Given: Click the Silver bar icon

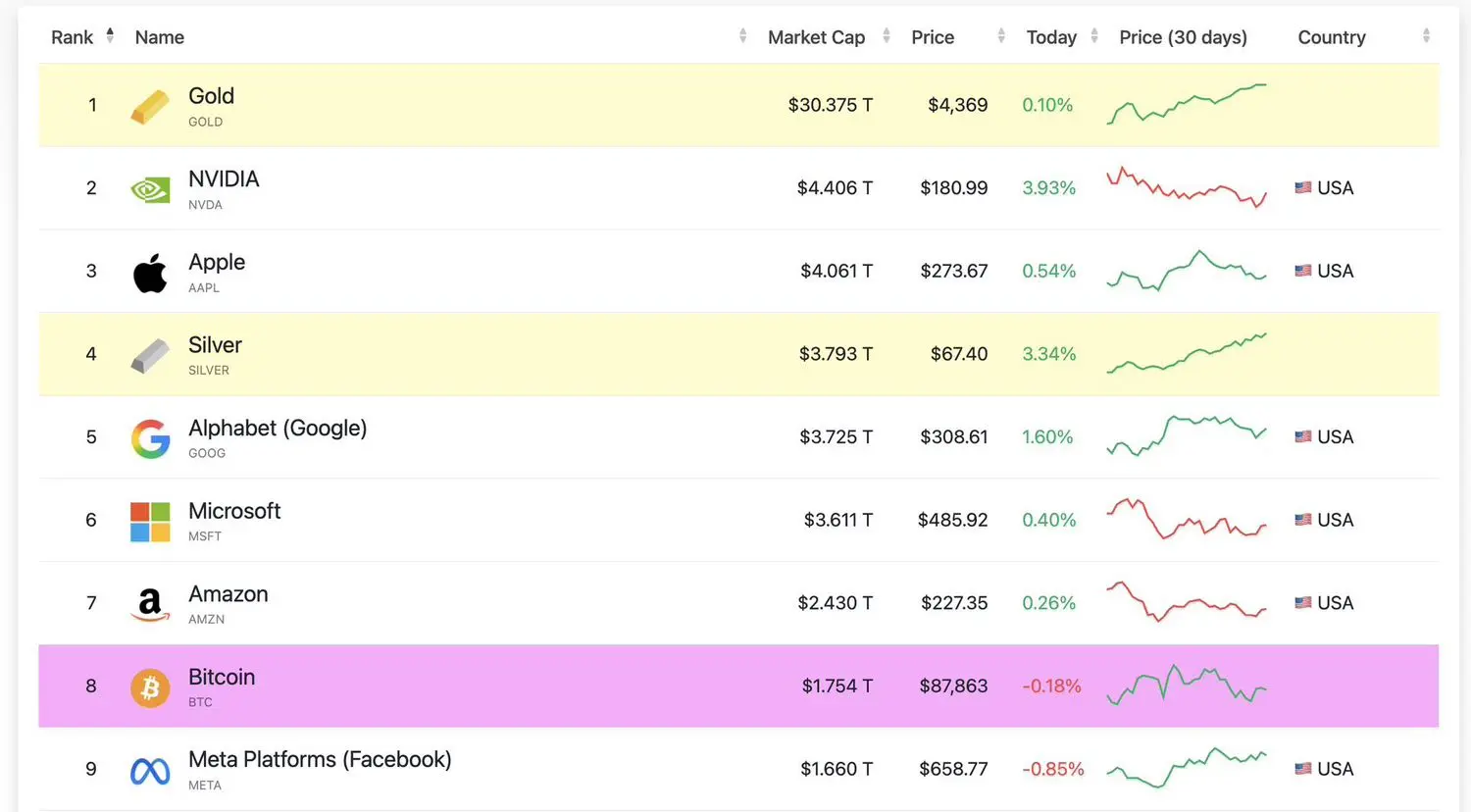Looking at the screenshot, I should [150, 356].
